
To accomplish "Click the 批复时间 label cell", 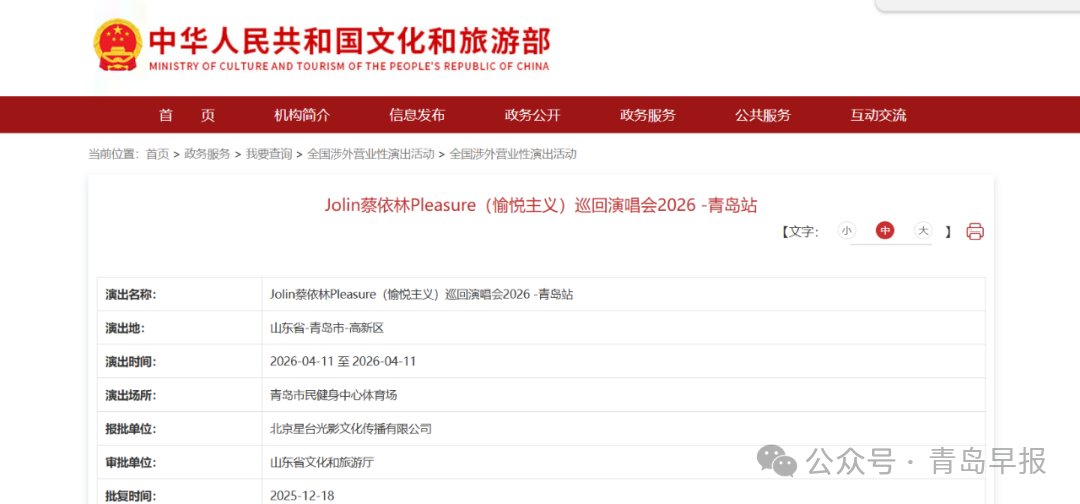I will click(180, 492).
